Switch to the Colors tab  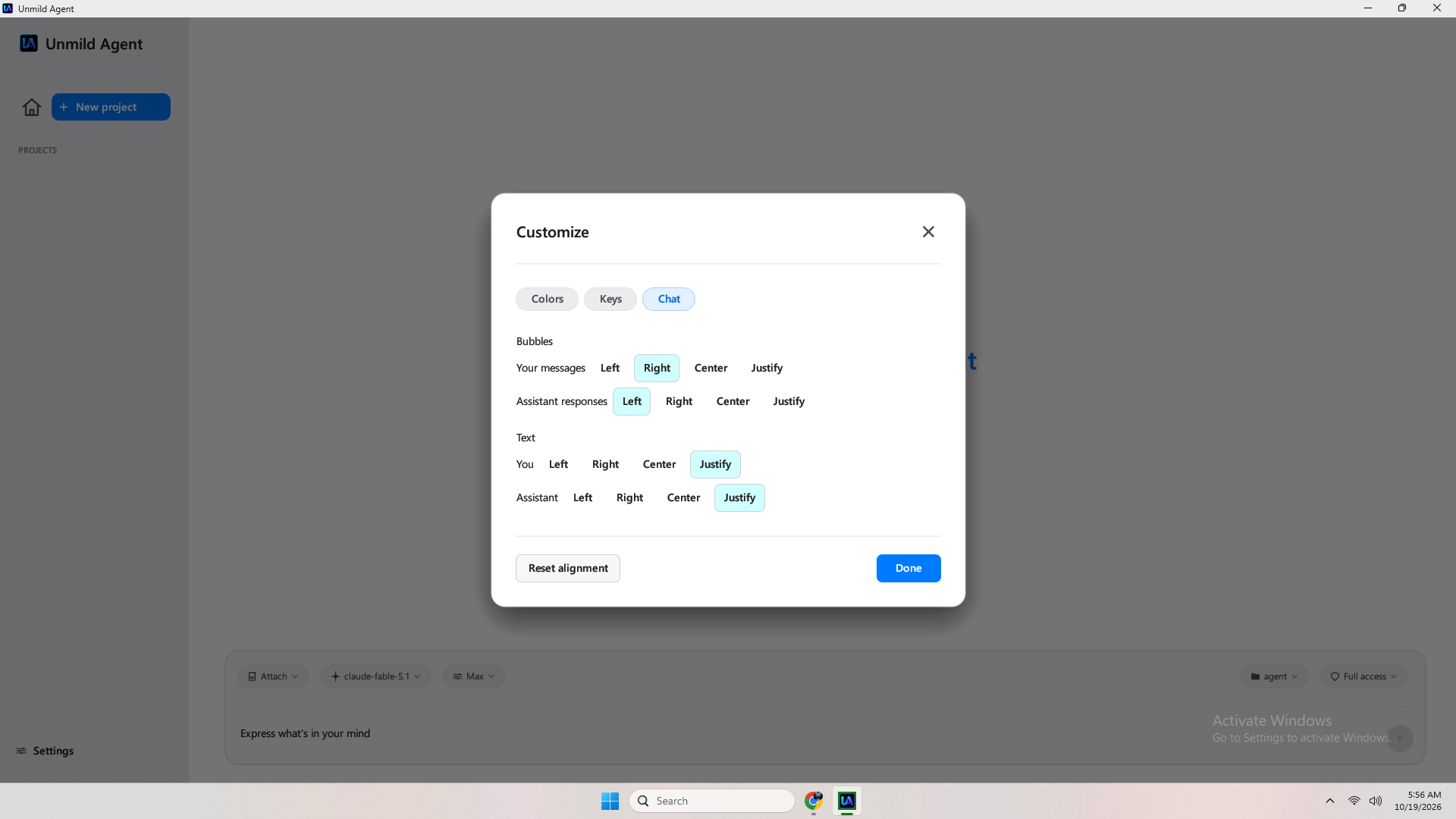tap(547, 299)
